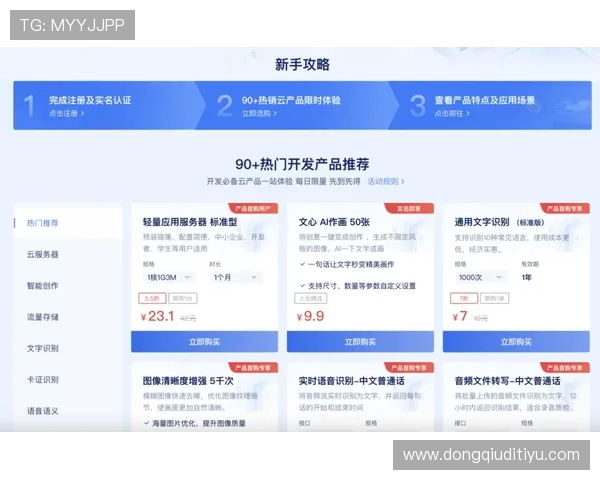Click the ¥9.9 price

[x=310, y=316]
